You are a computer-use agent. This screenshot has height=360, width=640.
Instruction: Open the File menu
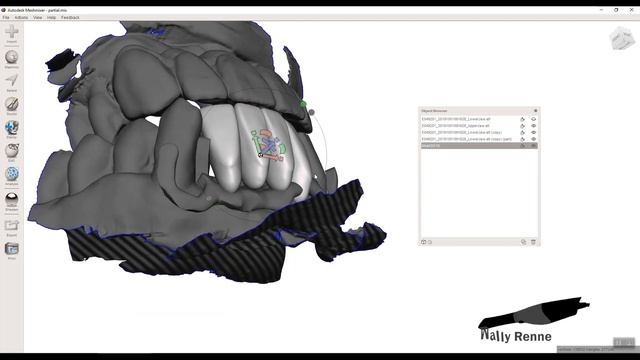point(6,18)
